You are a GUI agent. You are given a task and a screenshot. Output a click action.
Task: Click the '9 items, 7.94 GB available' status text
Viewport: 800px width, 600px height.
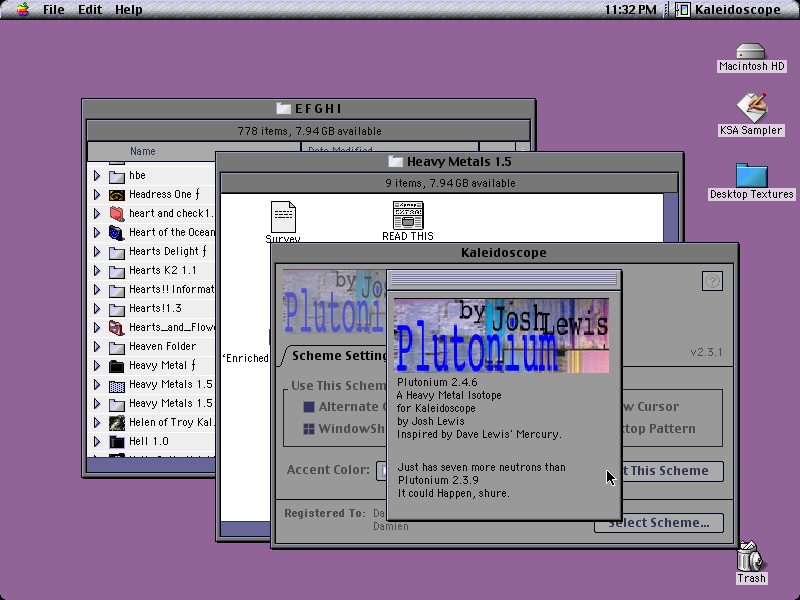click(x=450, y=183)
